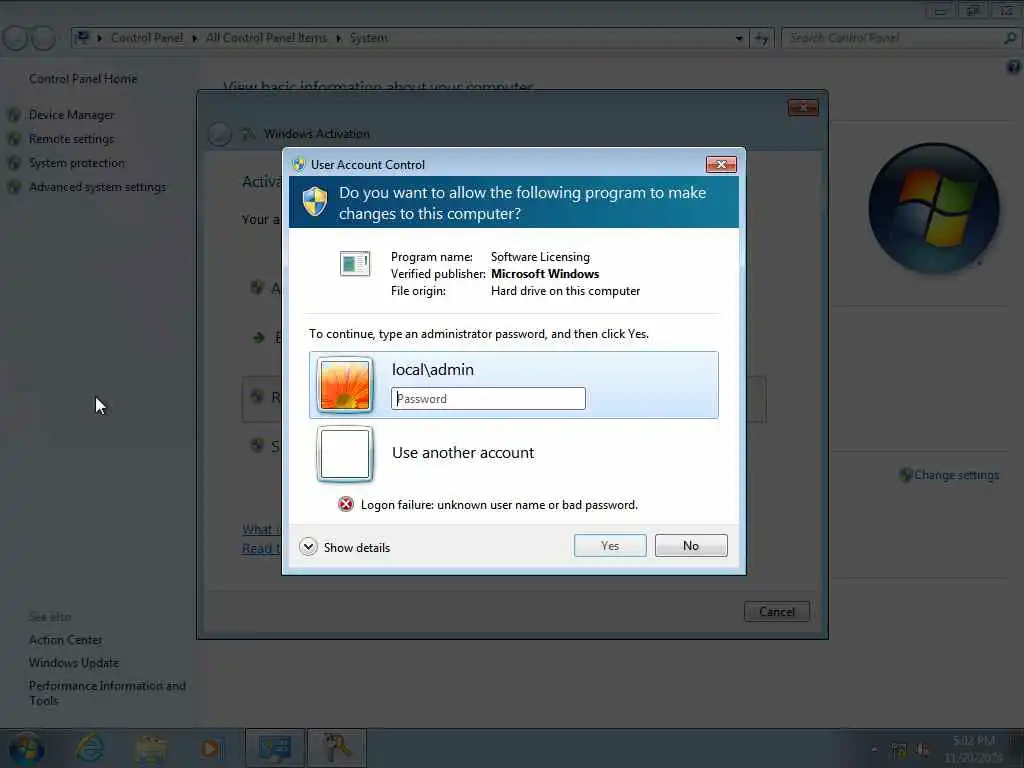Open Windows Update link

coord(74,663)
